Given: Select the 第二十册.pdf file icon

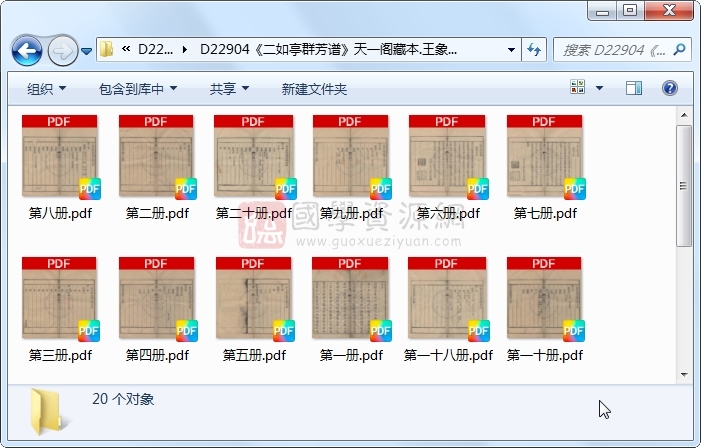Looking at the screenshot, I should 254,160.
